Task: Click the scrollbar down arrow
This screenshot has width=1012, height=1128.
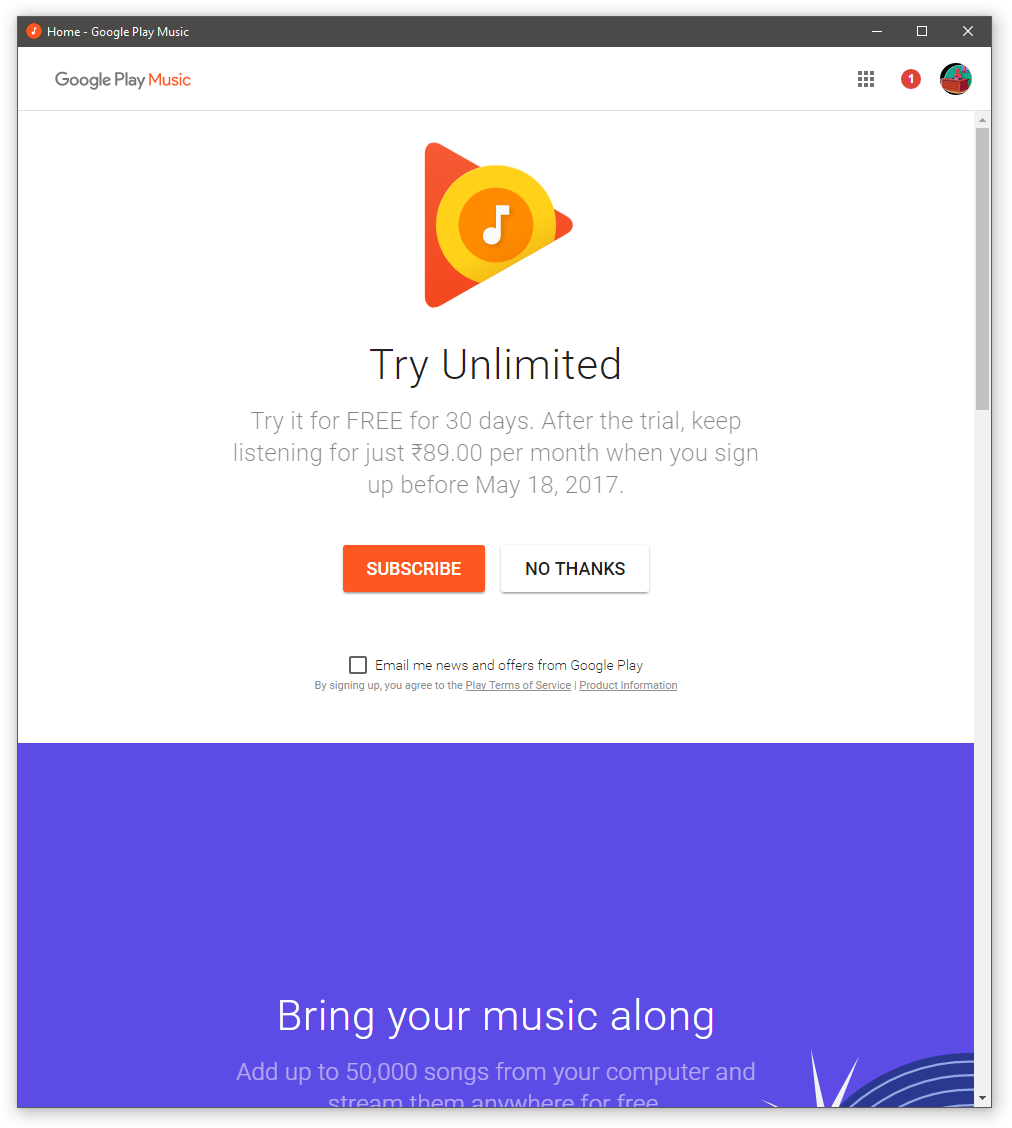Action: point(982,1099)
